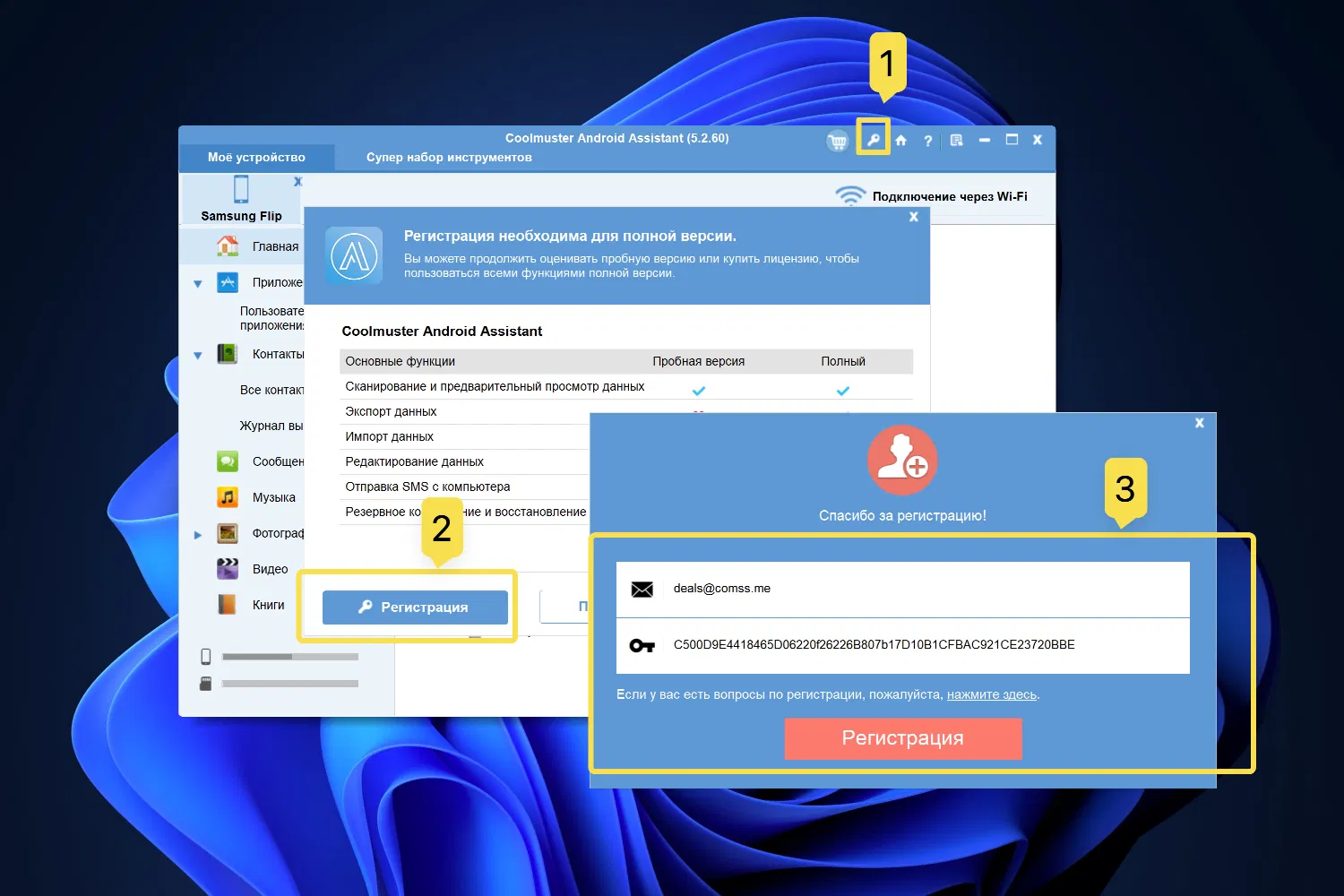Open the Видео clapperboard icon
Image resolution: width=1344 pixels, height=896 pixels.
[x=228, y=569]
